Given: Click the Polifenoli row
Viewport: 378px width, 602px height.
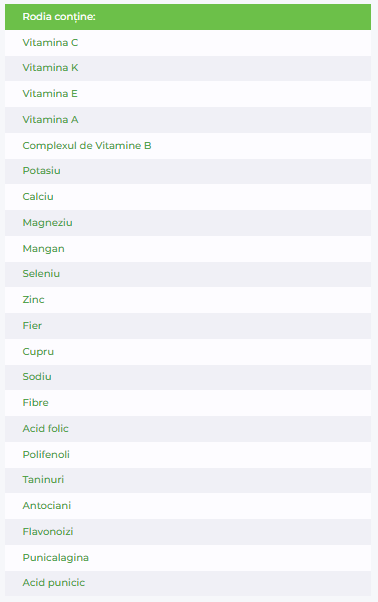Looking at the screenshot, I should pos(188,455).
